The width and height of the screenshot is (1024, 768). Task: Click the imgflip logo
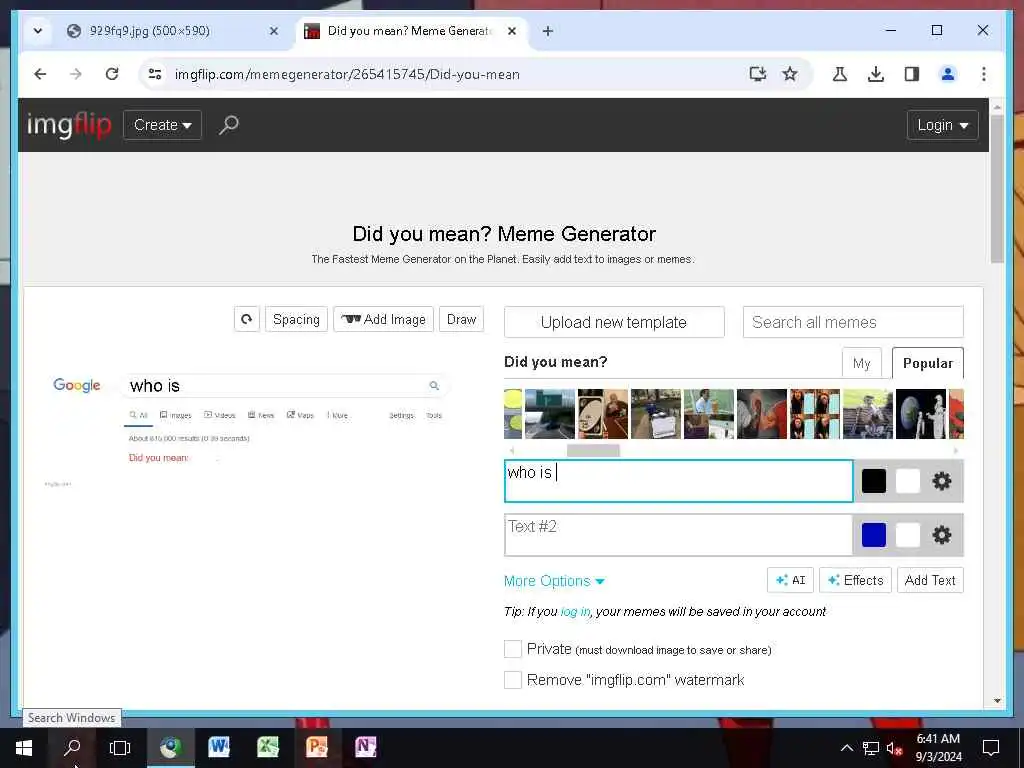coord(69,124)
